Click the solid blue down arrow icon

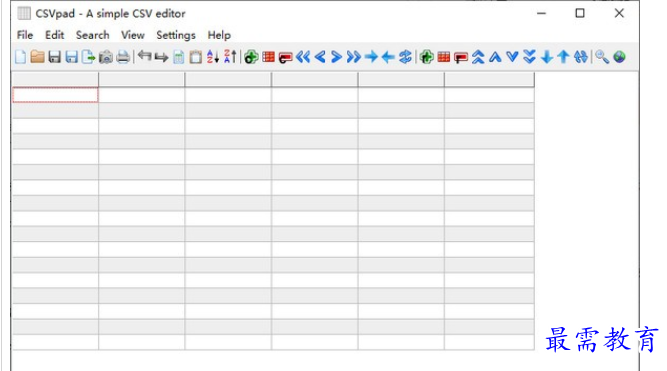547,57
